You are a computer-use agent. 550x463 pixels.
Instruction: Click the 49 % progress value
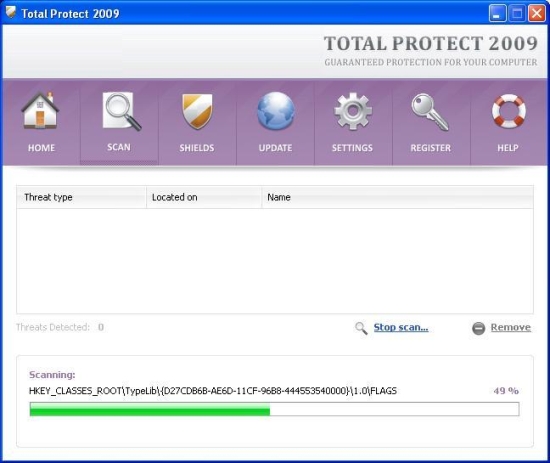506,391
